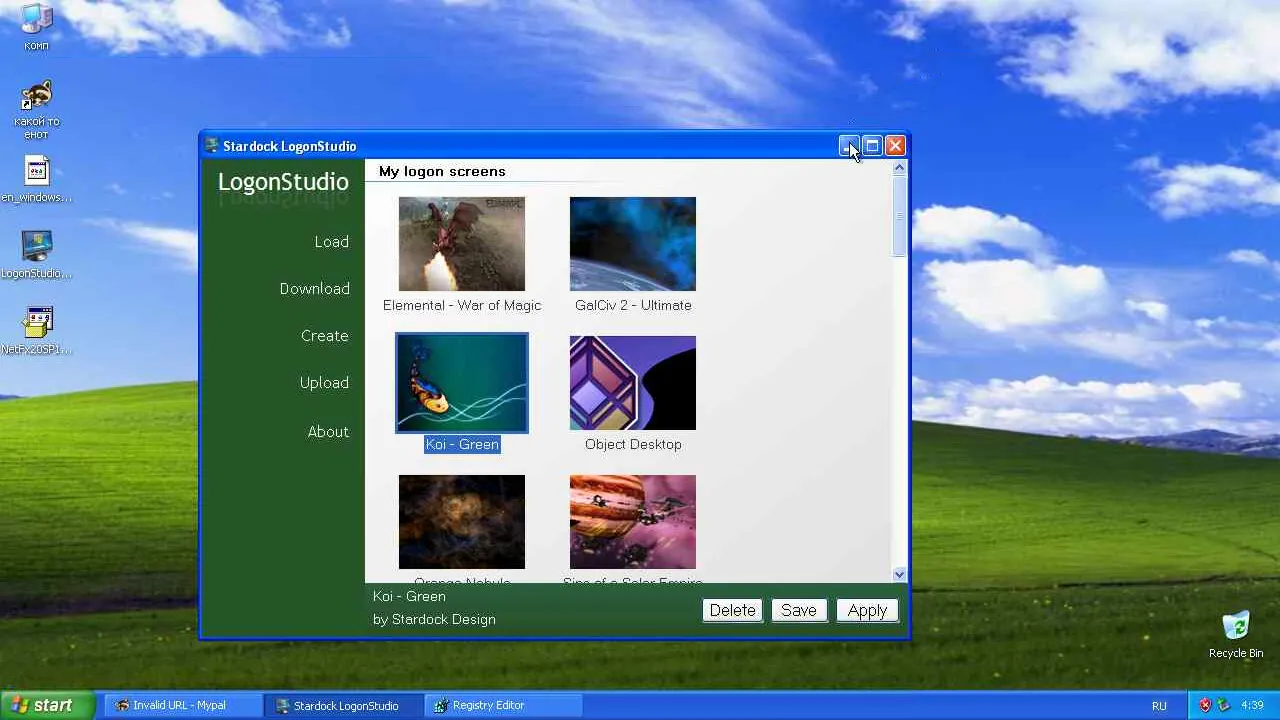The height and width of the screenshot is (720, 1280).
Task: Select the Elemental - War of Magic thumbnail
Action: 462,244
